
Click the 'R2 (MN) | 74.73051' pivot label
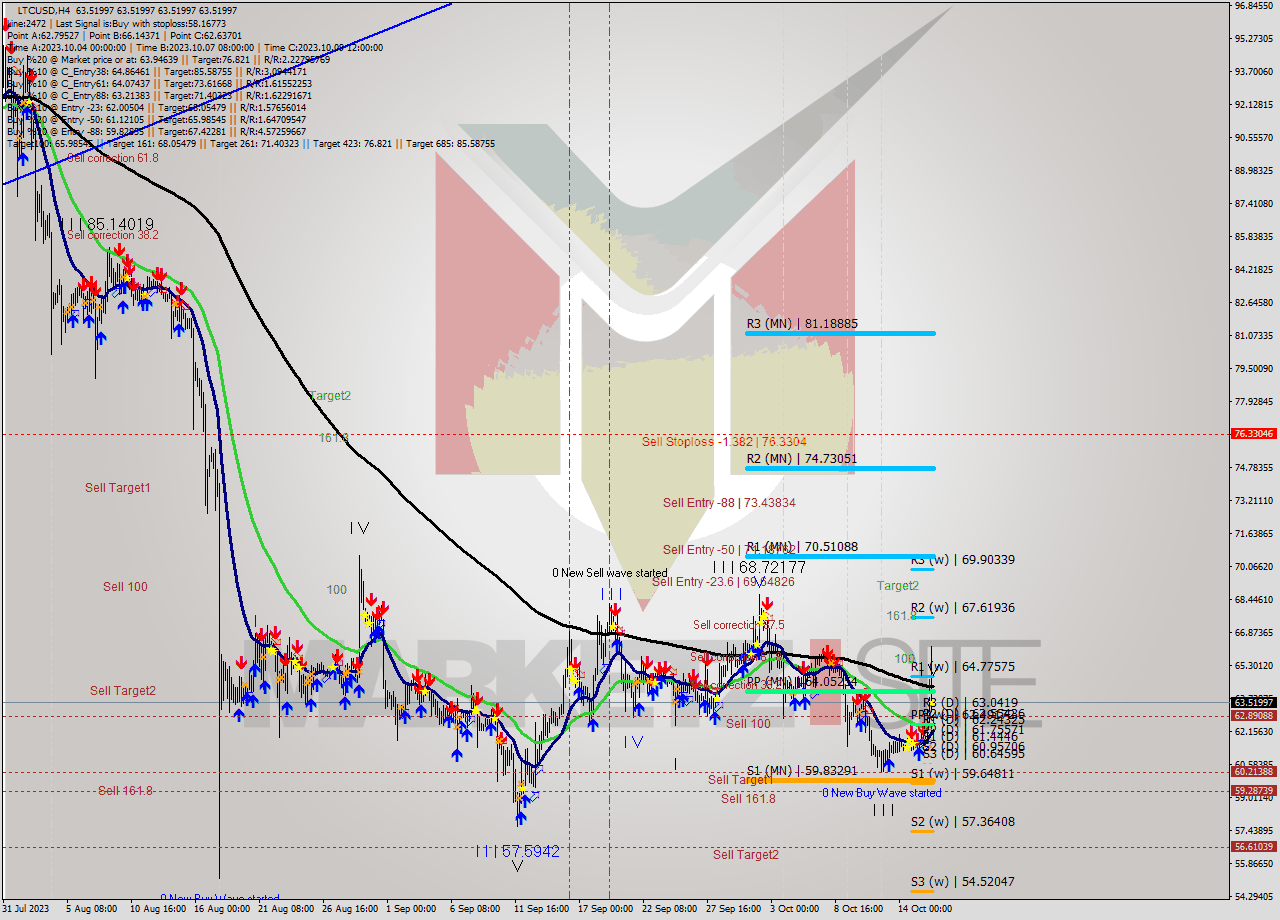[x=802, y=459]
